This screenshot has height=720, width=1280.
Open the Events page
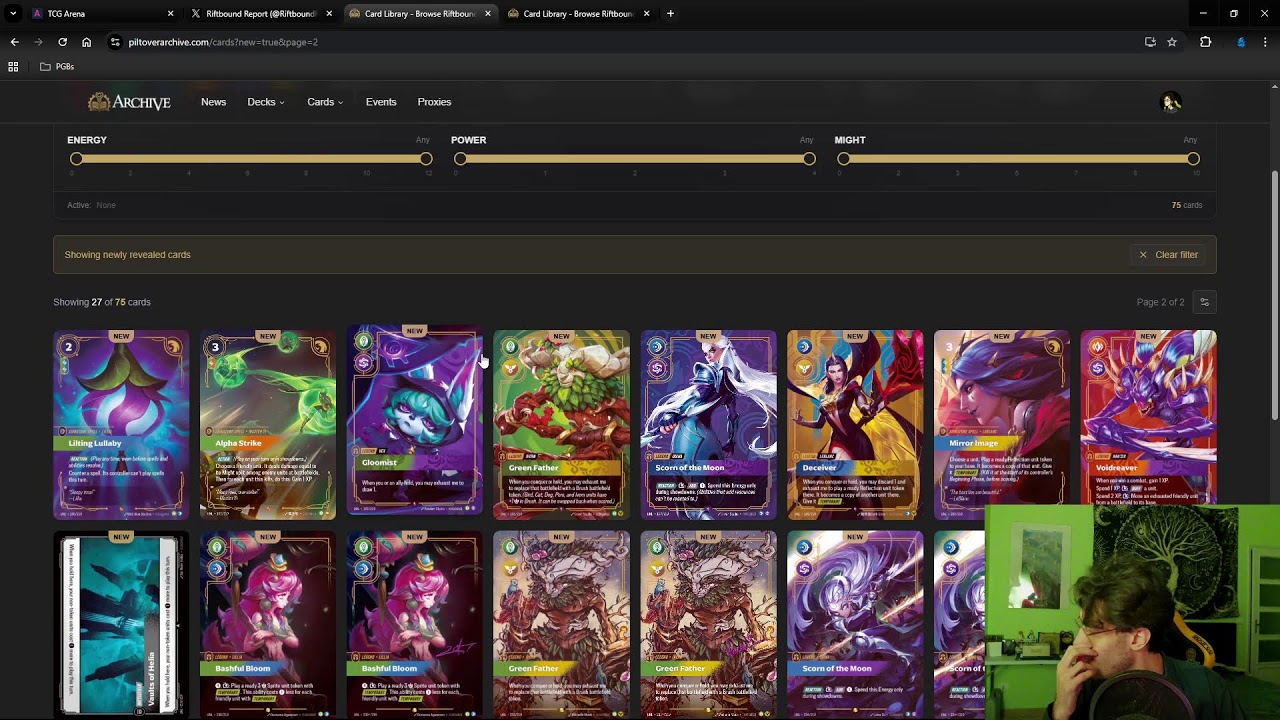(381, 102)
